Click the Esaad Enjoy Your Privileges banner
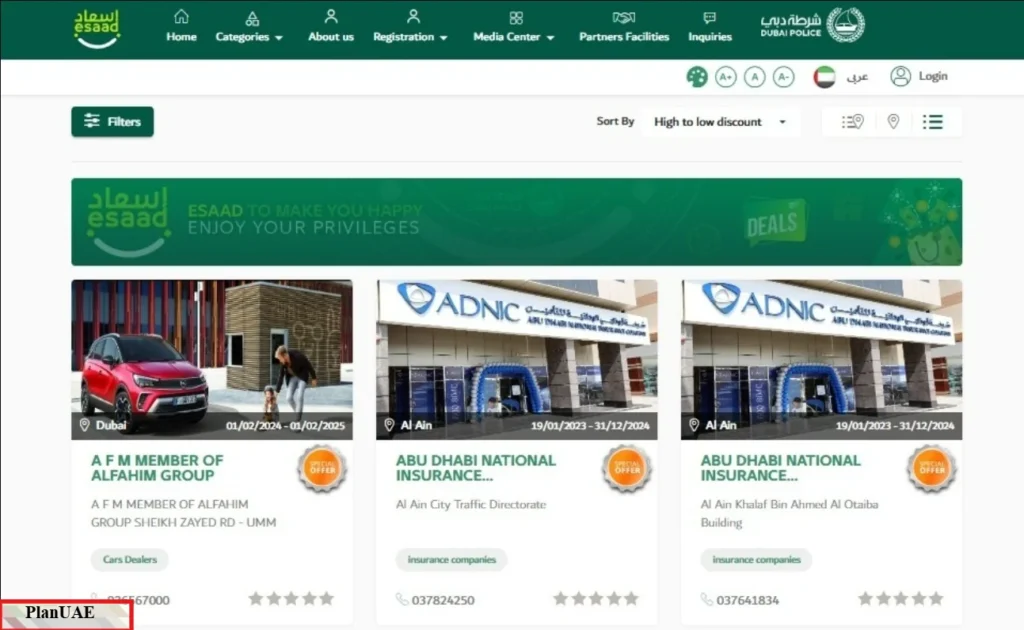The image size is (1024, 630). pyautogui.click(x=517, y=222)
